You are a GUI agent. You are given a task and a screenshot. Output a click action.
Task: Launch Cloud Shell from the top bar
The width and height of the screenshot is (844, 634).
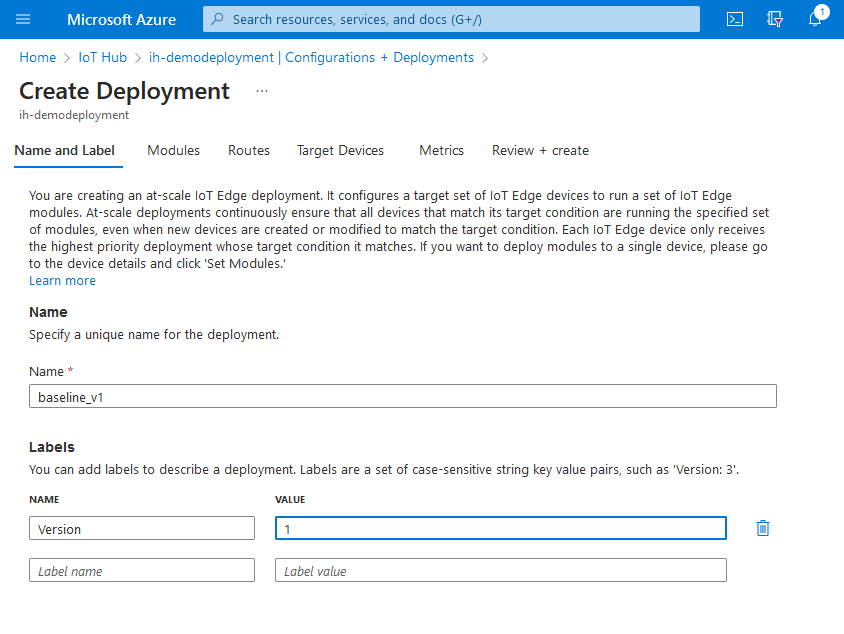coord(734,19)
